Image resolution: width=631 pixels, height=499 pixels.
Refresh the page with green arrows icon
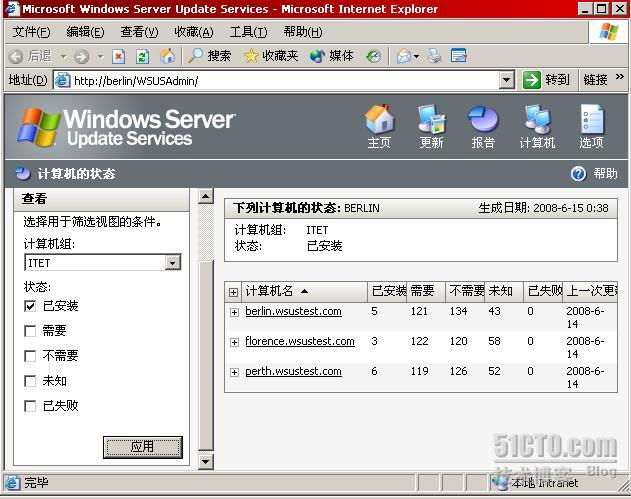click(142, 56)
